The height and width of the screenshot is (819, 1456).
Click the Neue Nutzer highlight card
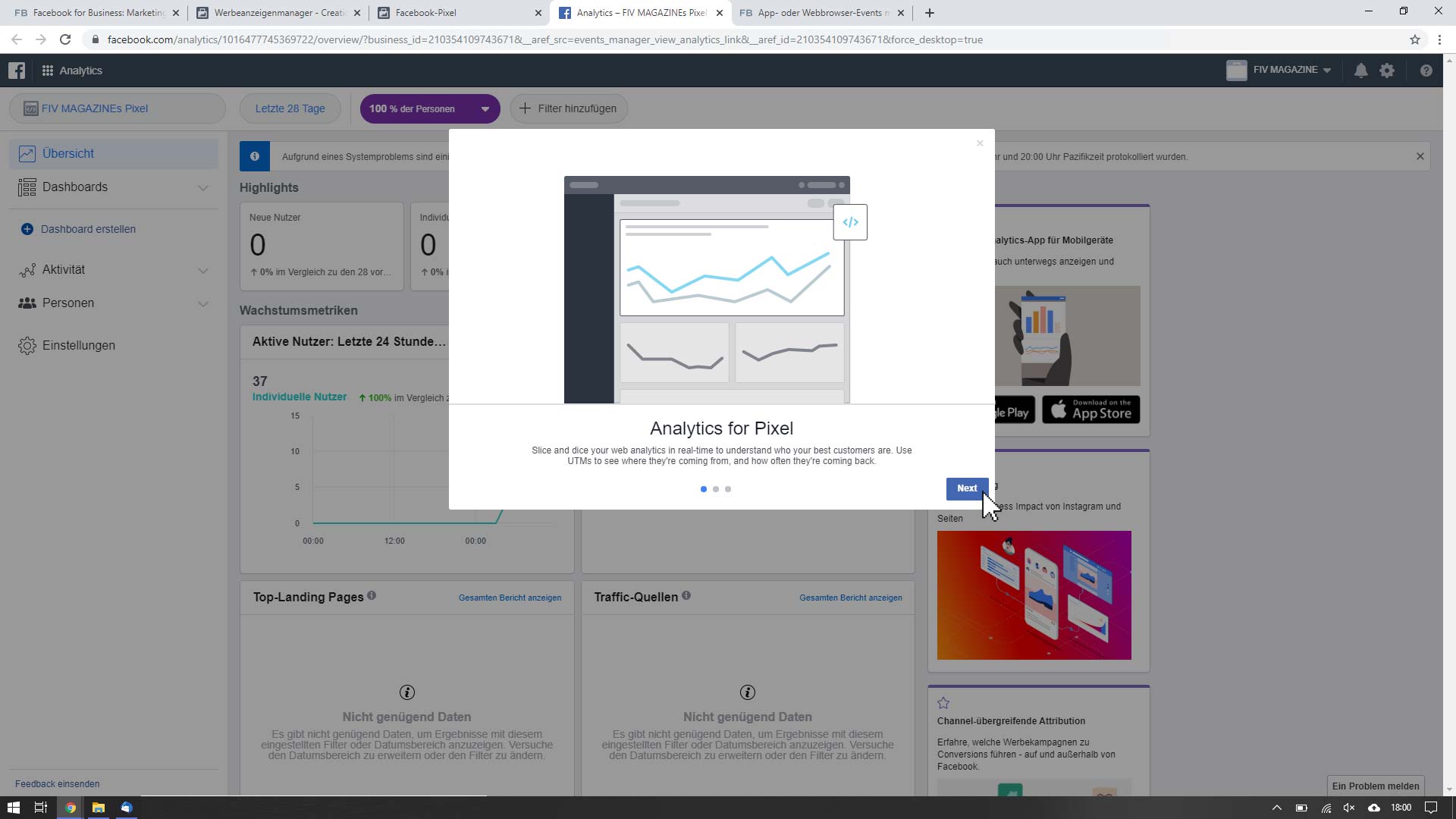tap(322, 246)
